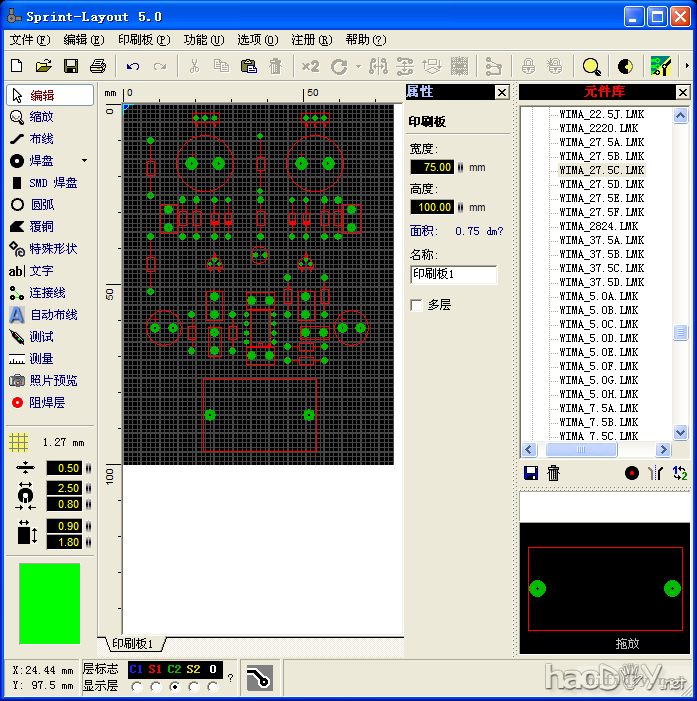Image resolution: width=697 pixels, height=701 pixels.
Task: Click the yellow grid size icon
Action: point(18,442)
